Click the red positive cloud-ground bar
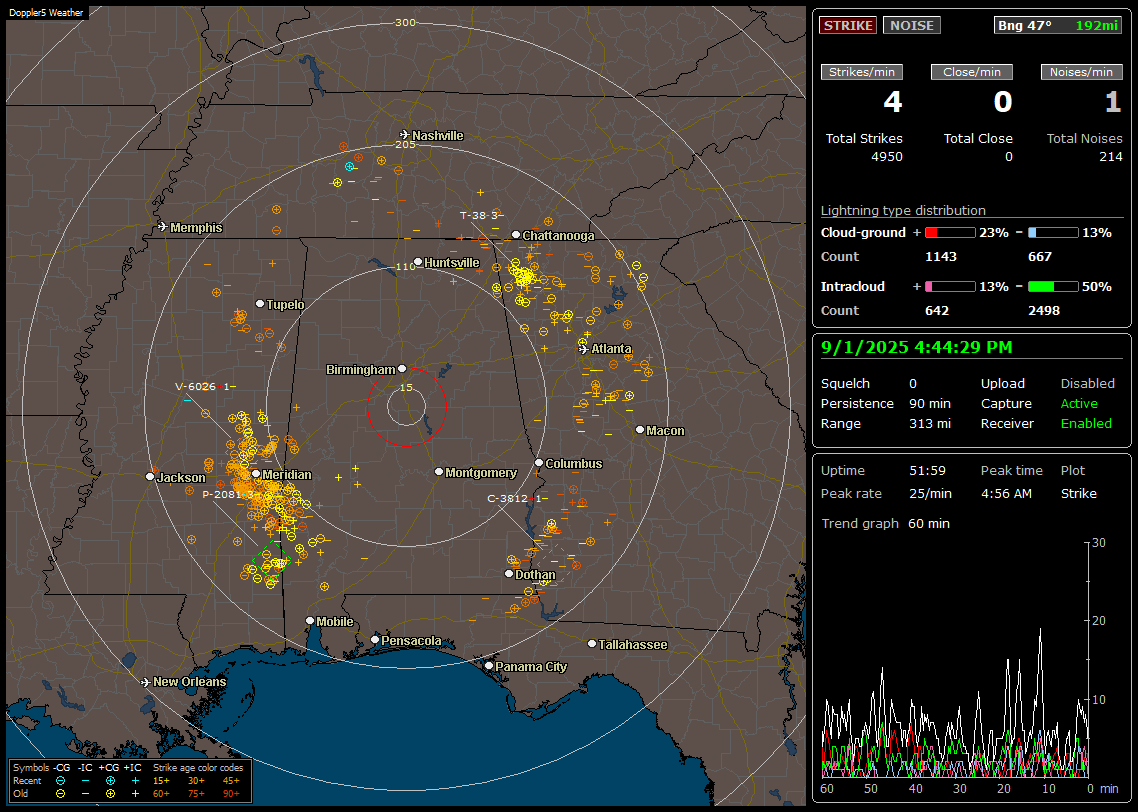 950,233
